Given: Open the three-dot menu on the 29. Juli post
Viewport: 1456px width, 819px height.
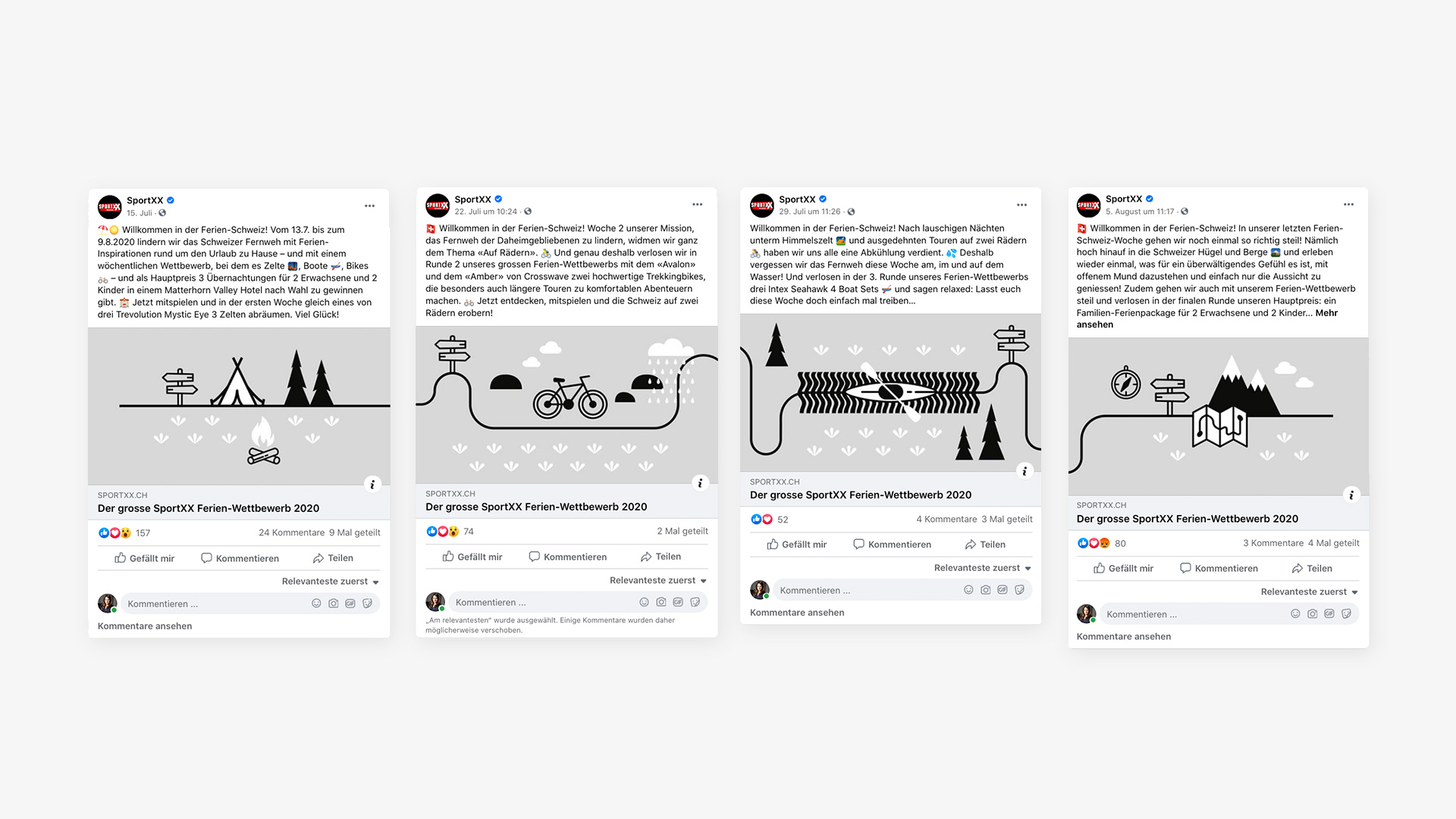Looking at the screenshot, I should click(x=1021, y=205).
